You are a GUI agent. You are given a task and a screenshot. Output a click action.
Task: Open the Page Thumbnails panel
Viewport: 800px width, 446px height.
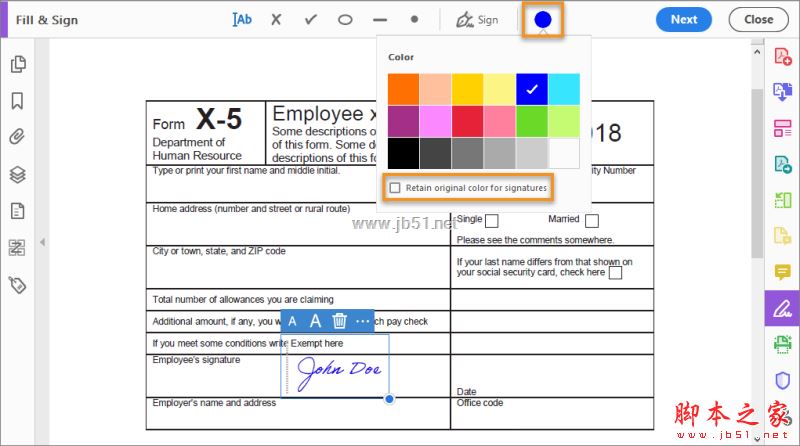[18, 64]
